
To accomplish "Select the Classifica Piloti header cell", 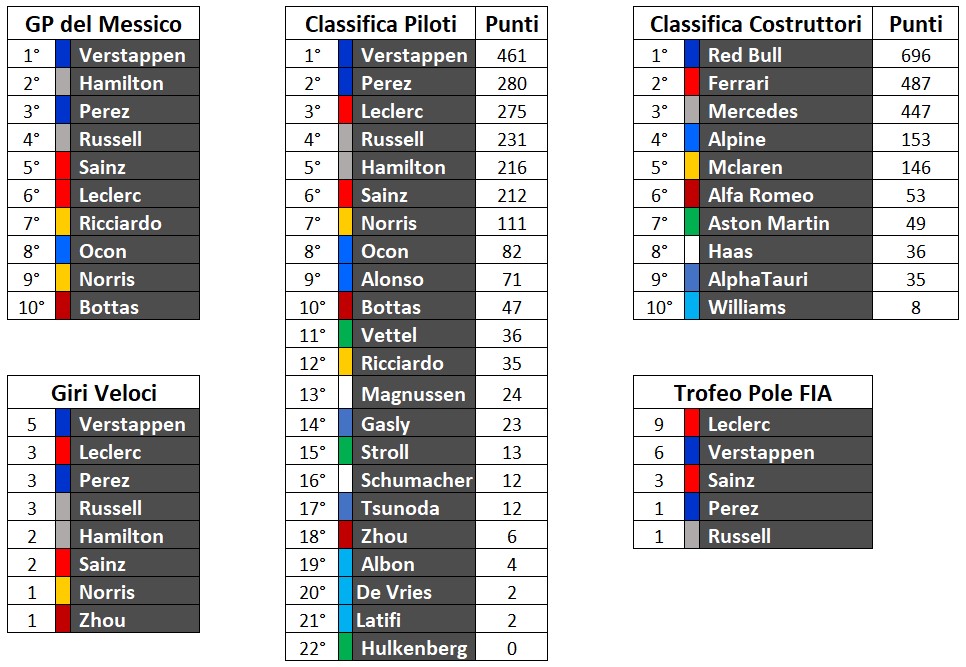I will [381, 24].
